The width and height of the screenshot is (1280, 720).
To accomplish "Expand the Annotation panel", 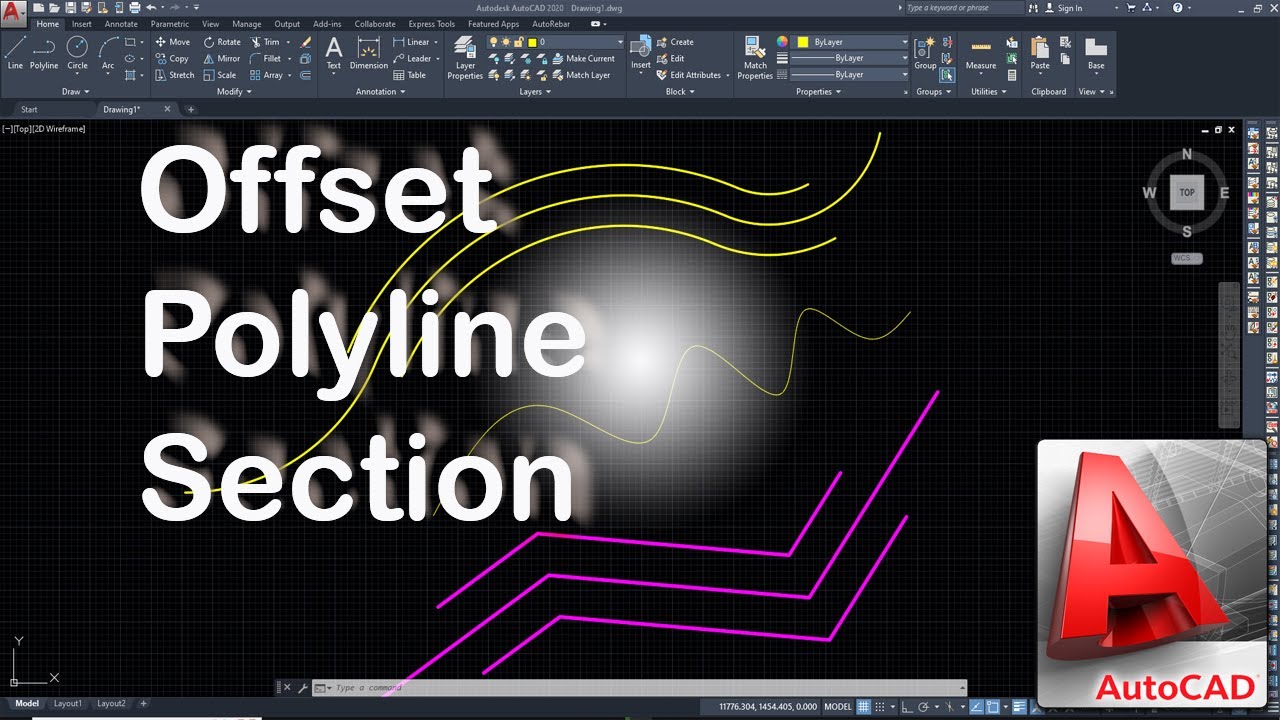I will click(381, 91).
